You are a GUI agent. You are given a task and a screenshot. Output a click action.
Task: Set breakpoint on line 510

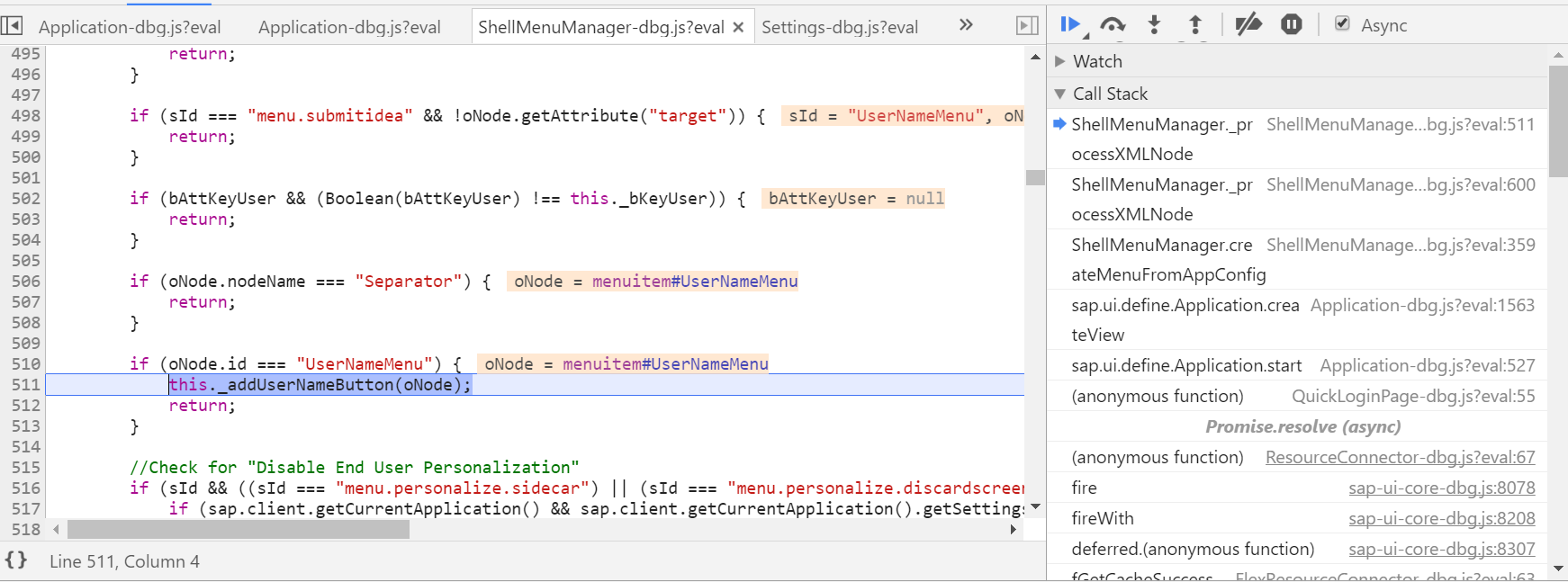(x=25, y=363)
